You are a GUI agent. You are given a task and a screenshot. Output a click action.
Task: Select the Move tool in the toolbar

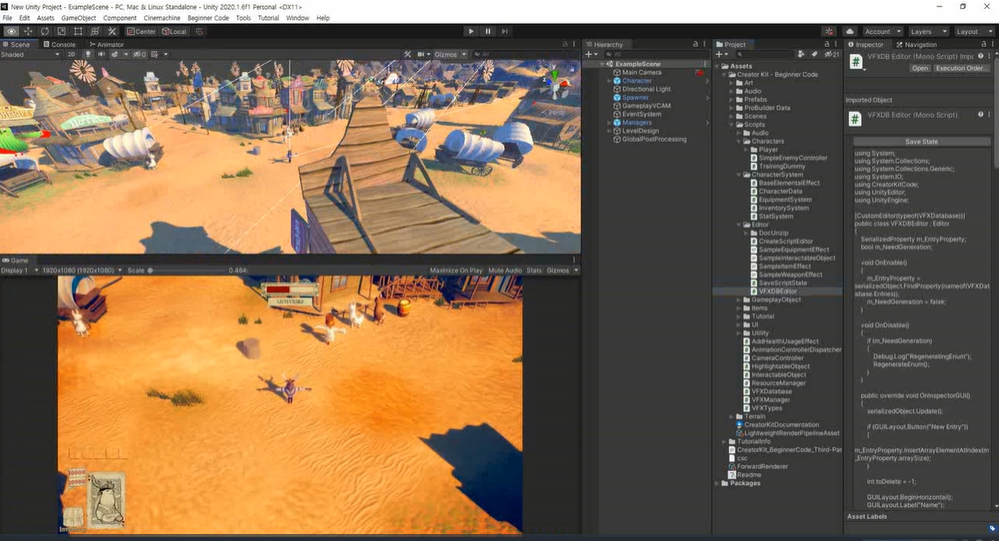pyautogui.click(x=28, y=32)
